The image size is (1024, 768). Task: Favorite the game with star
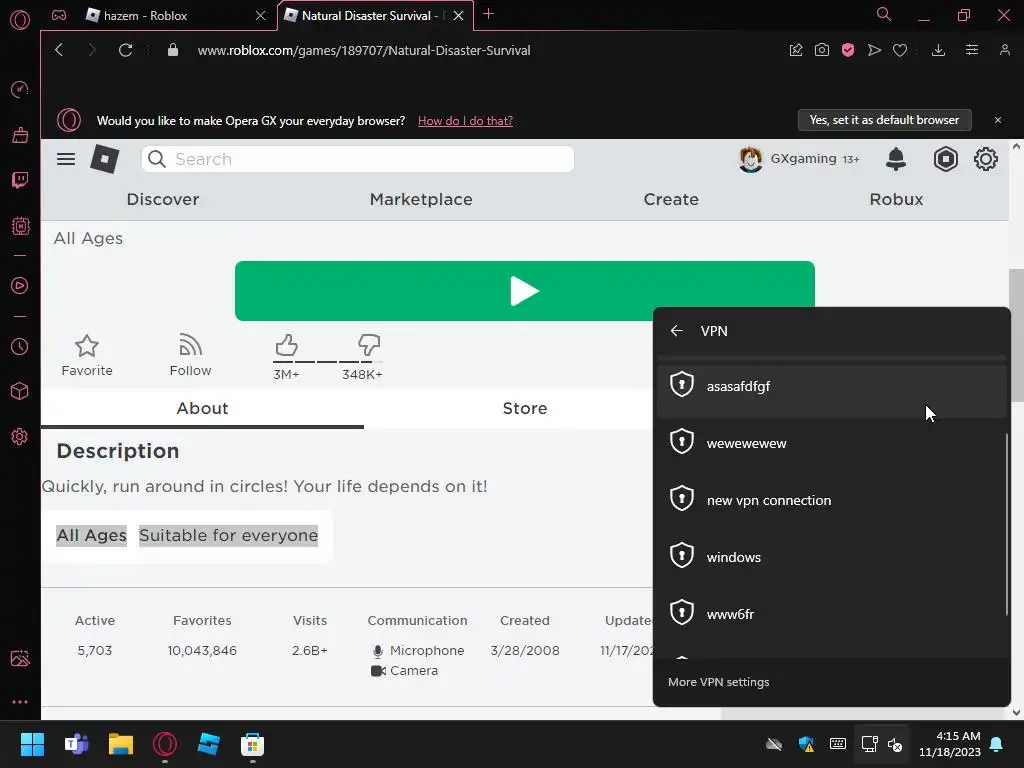coord(87,355)
